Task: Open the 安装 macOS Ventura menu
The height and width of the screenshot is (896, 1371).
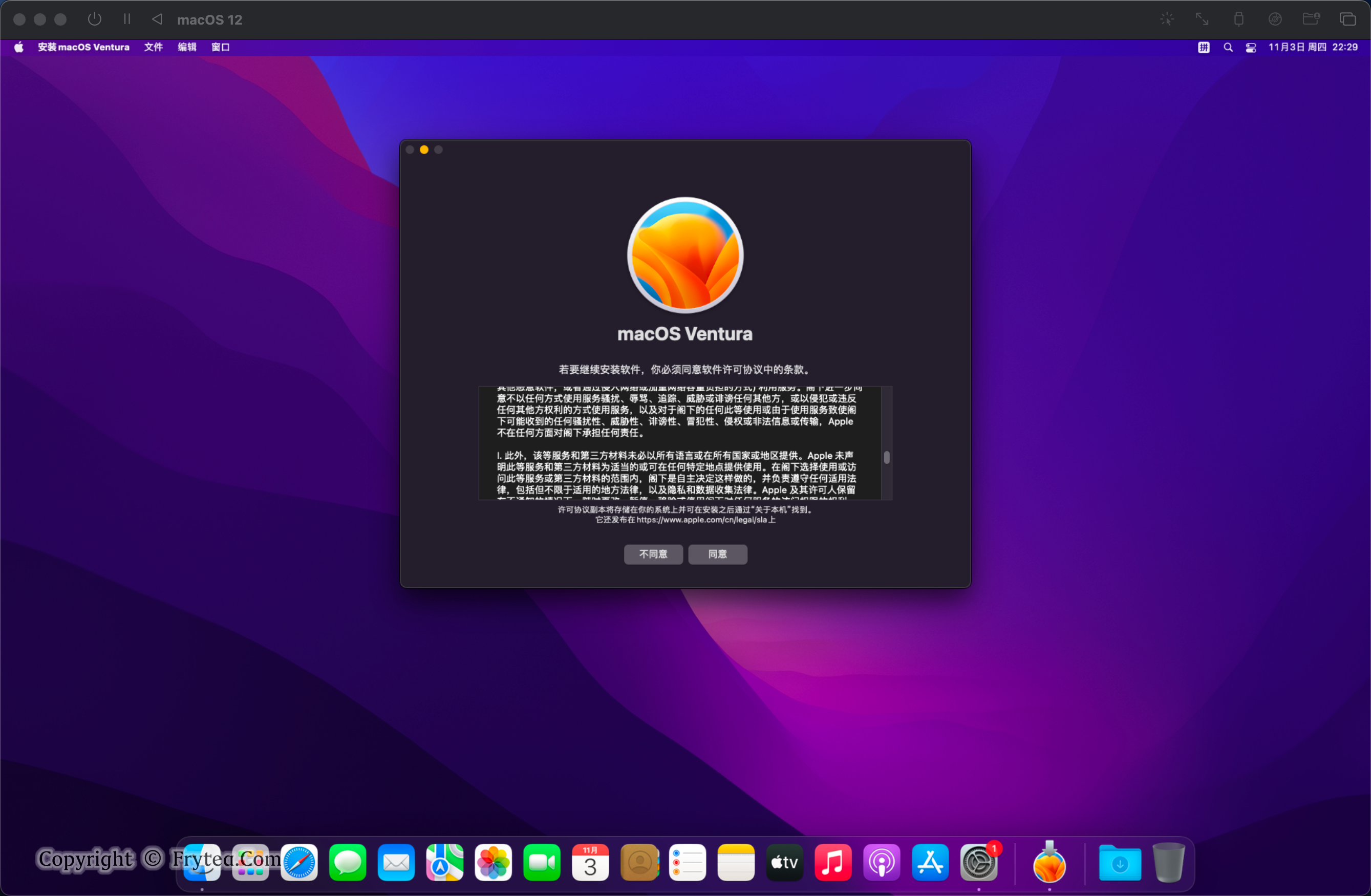Action: click(83, 47)
